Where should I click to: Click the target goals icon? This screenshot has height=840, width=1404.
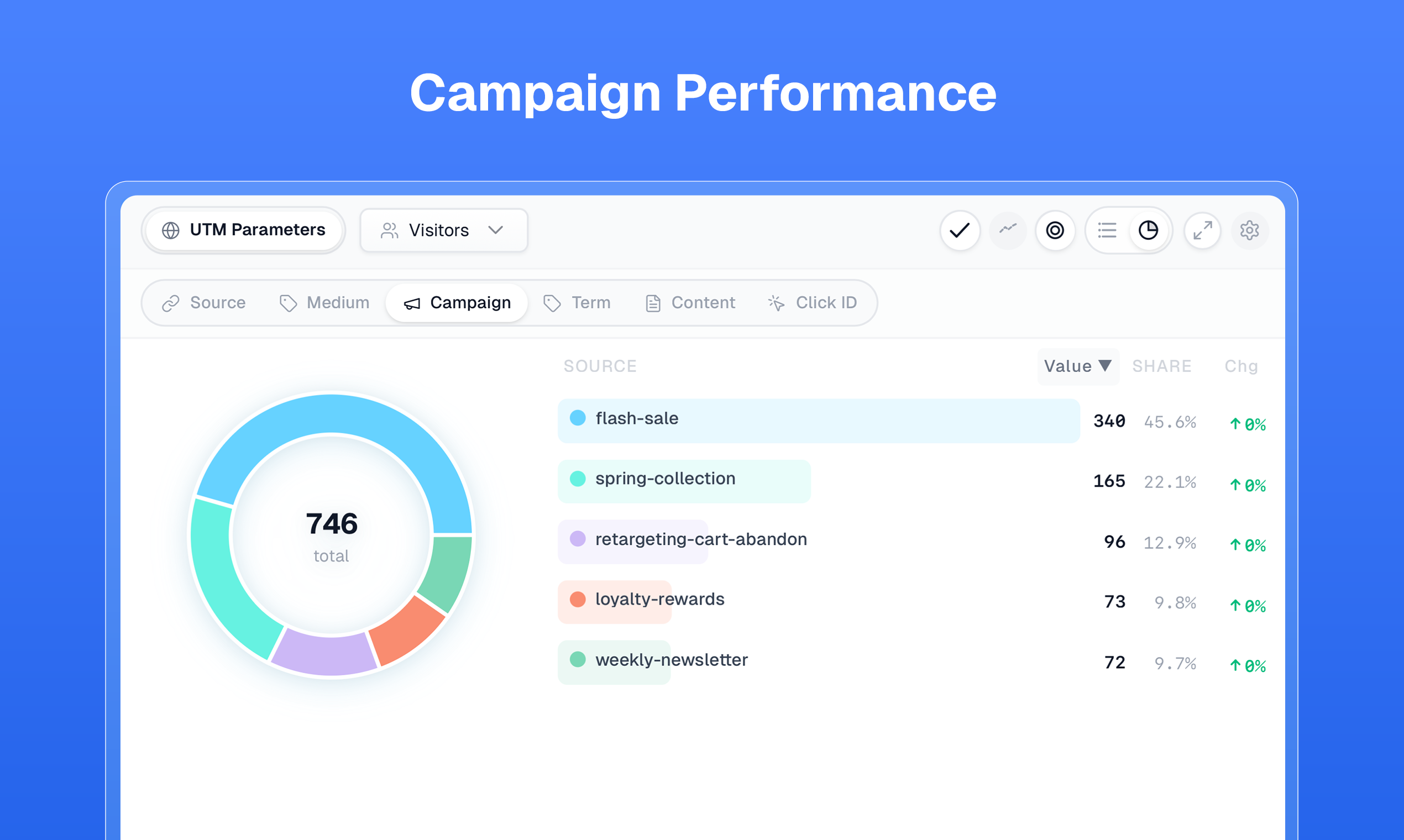point(1055,230)
